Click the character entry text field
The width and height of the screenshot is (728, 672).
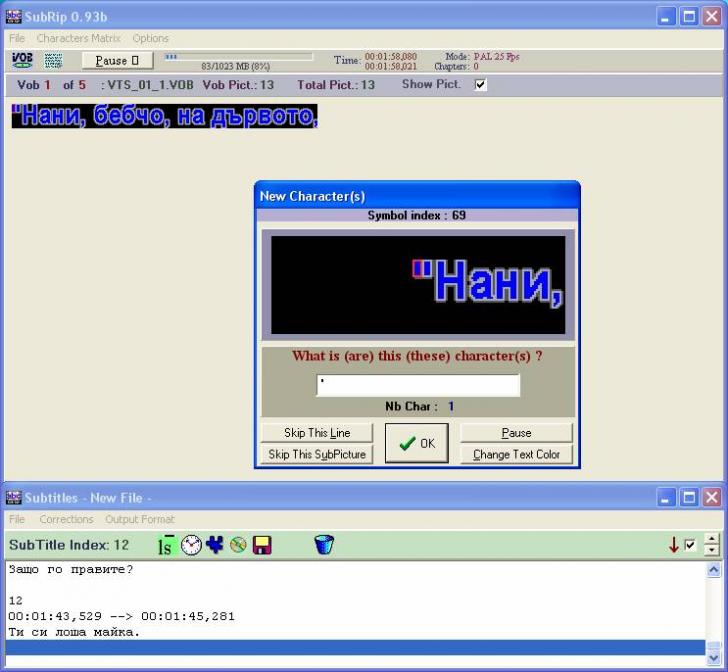(x=418, y=385)
